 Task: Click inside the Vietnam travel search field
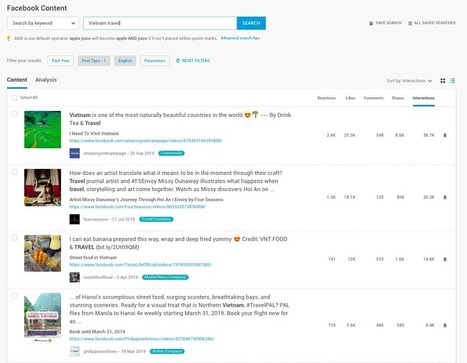(x=160, y=23)
